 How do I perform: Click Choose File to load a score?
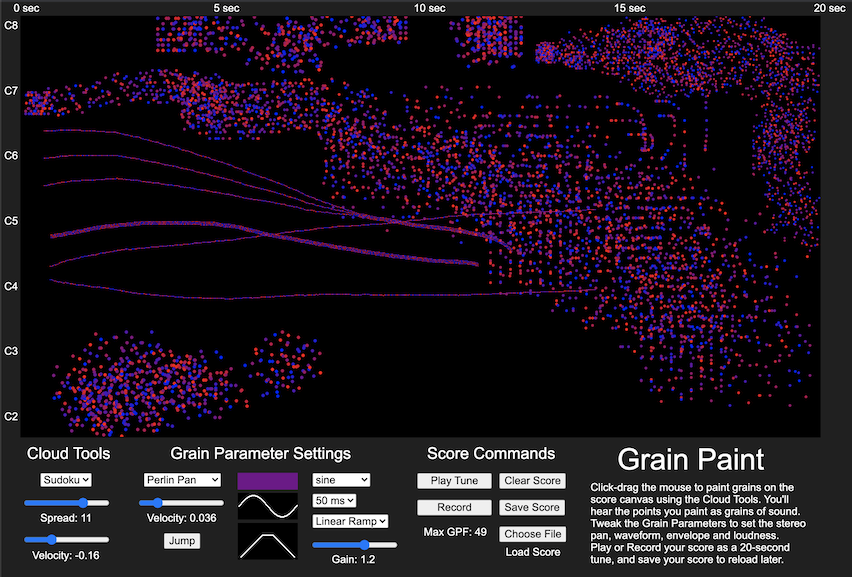(x=532, y=534)
